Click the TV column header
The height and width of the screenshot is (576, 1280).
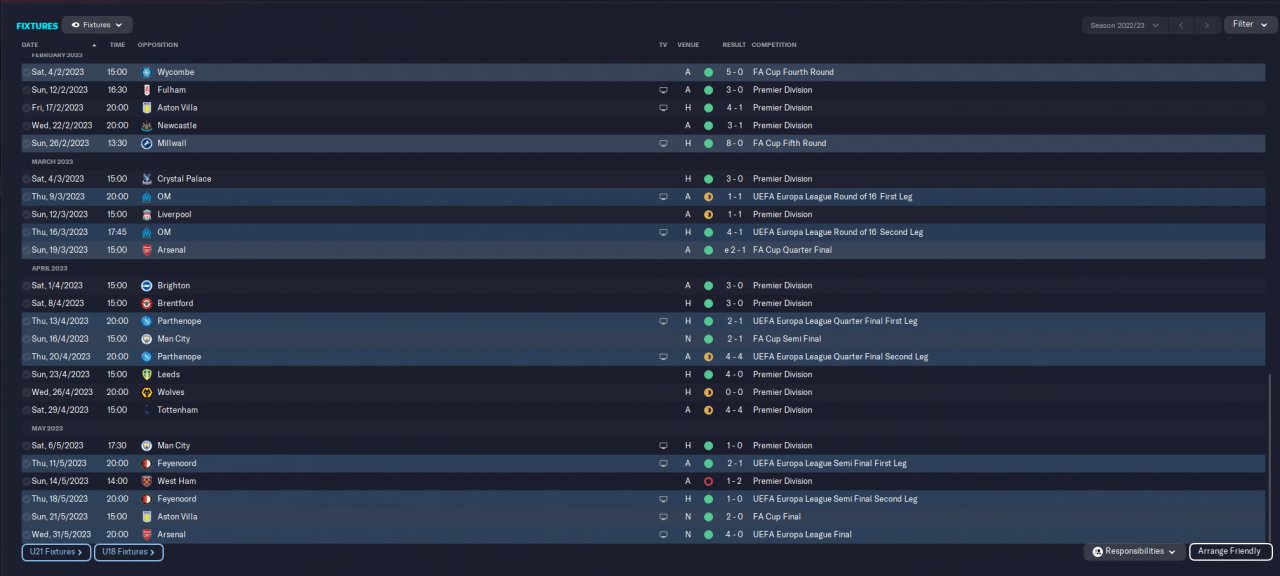point(663,45)
